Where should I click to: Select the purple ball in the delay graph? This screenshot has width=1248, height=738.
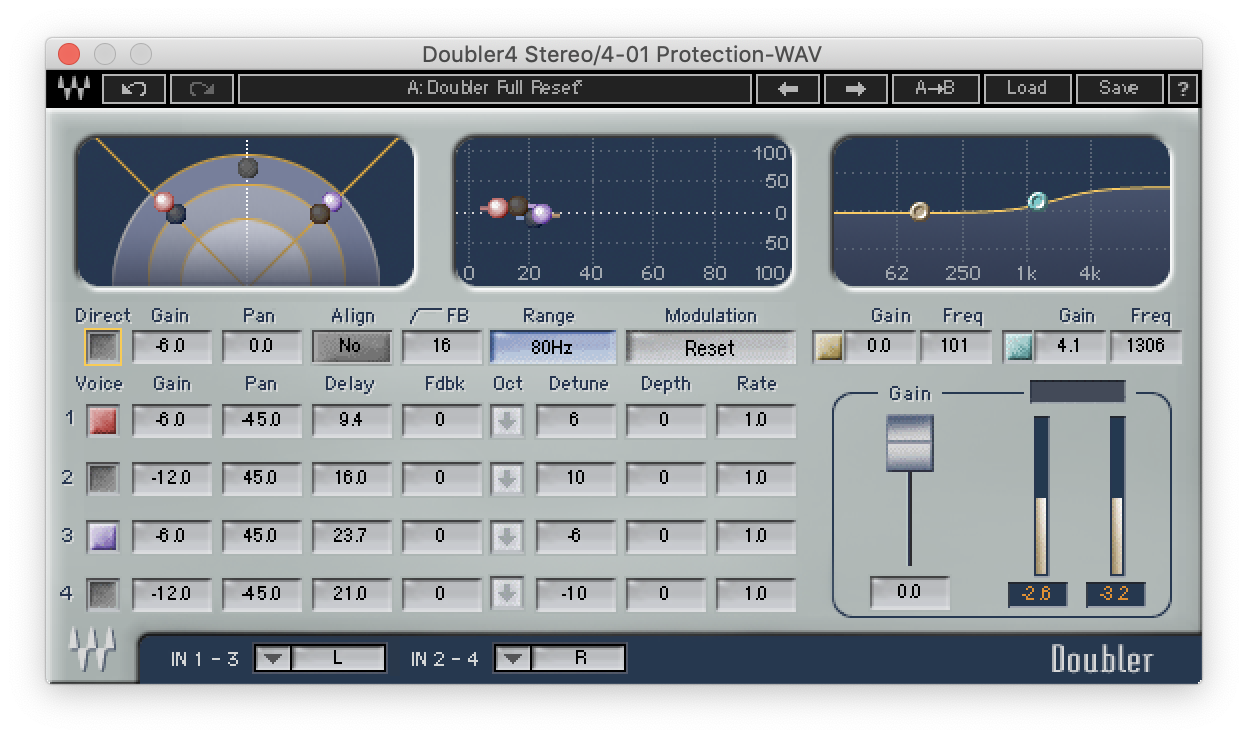click(541, 213)
